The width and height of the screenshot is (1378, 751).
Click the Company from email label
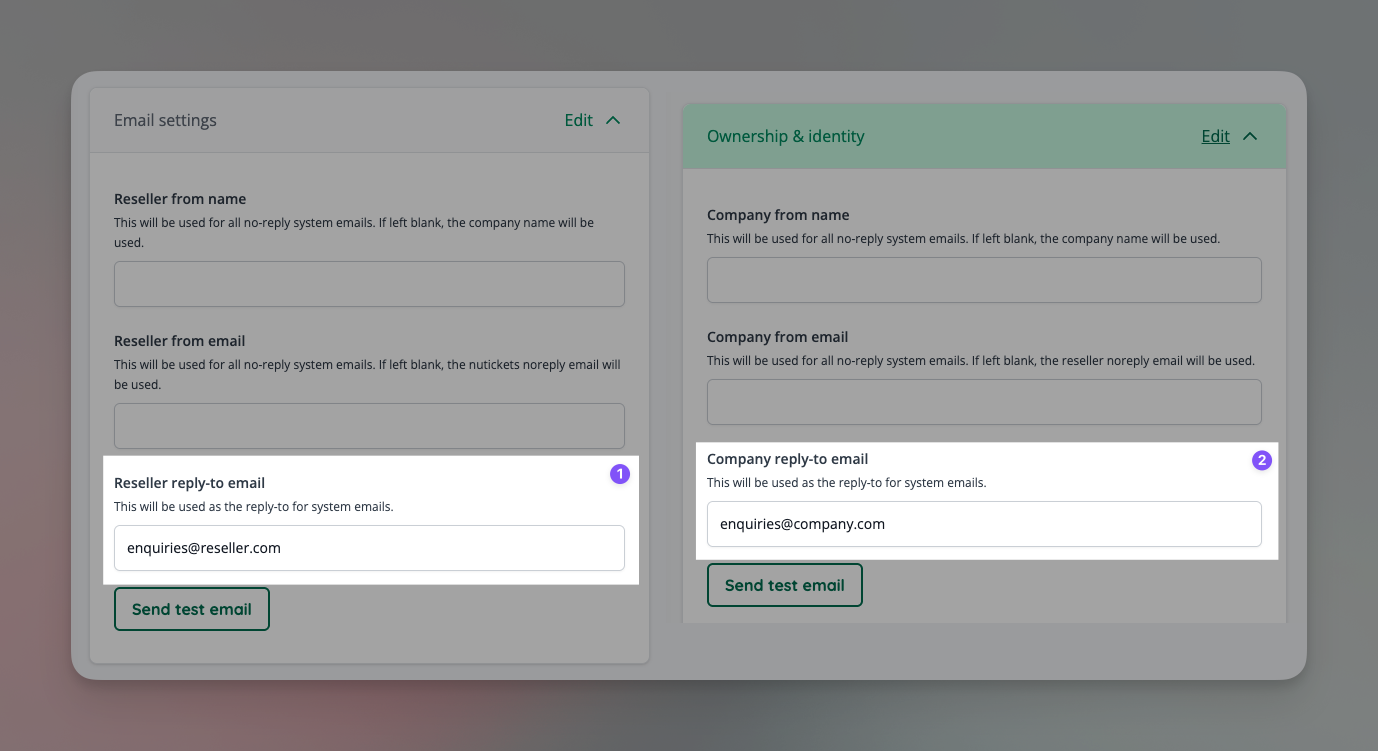[777, 337]
